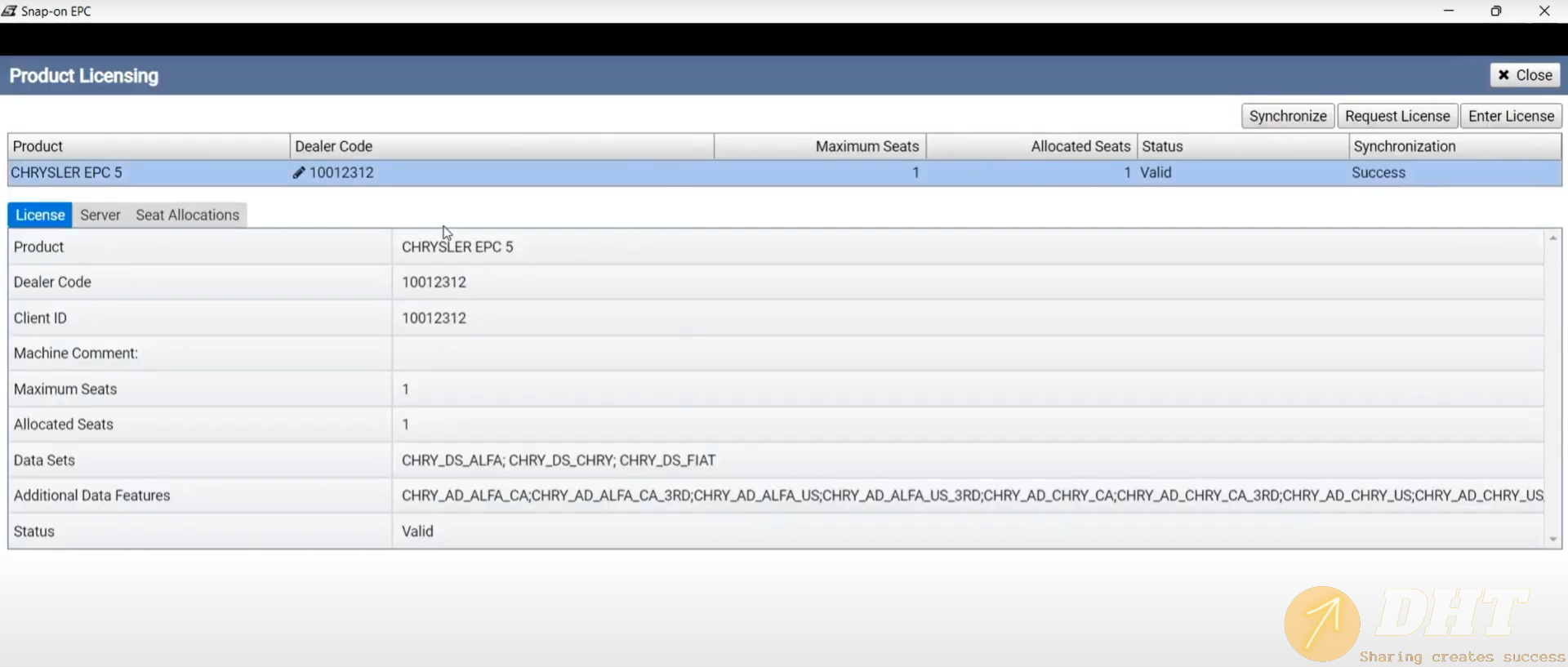Sort by the Dealer Code column header
The width and height of the screenshot is (1568, 667).
point(501,146)
